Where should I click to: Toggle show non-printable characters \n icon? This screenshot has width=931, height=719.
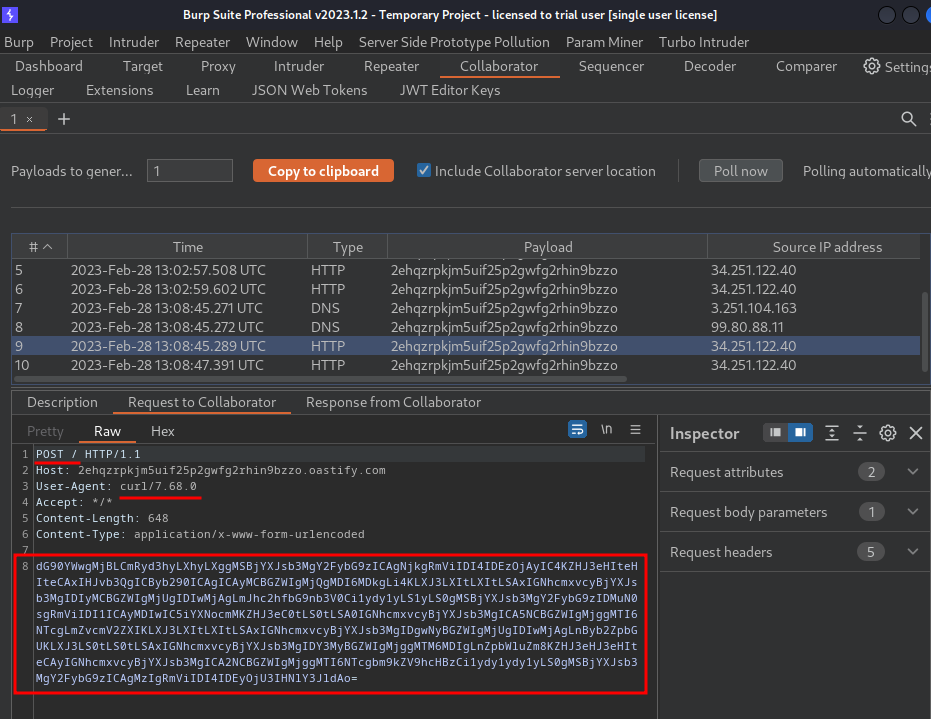(x=606, y=429)
